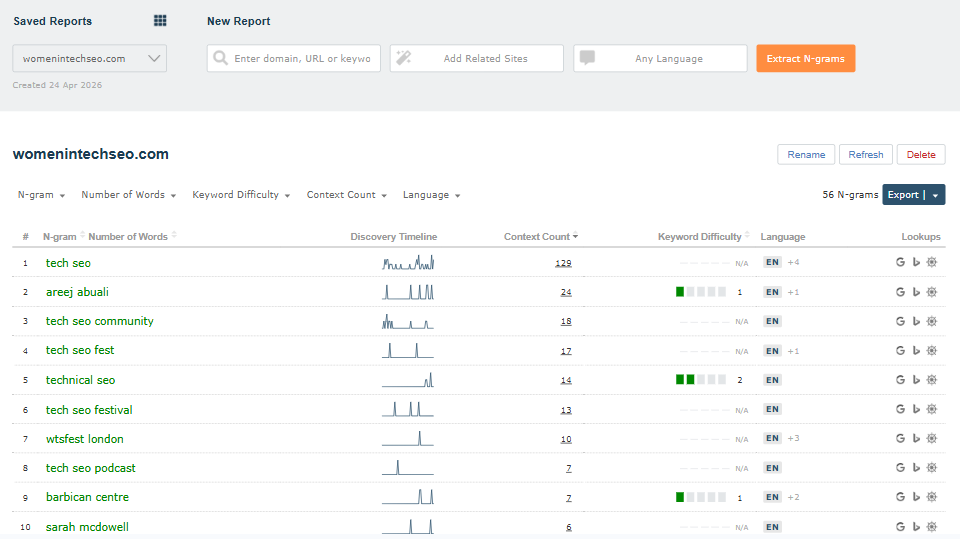Image resolution: width=960 pixels, height=539 pixels.
Task: Click the Bing lookup icon for tech seo community
Action: tap(916, 321)
